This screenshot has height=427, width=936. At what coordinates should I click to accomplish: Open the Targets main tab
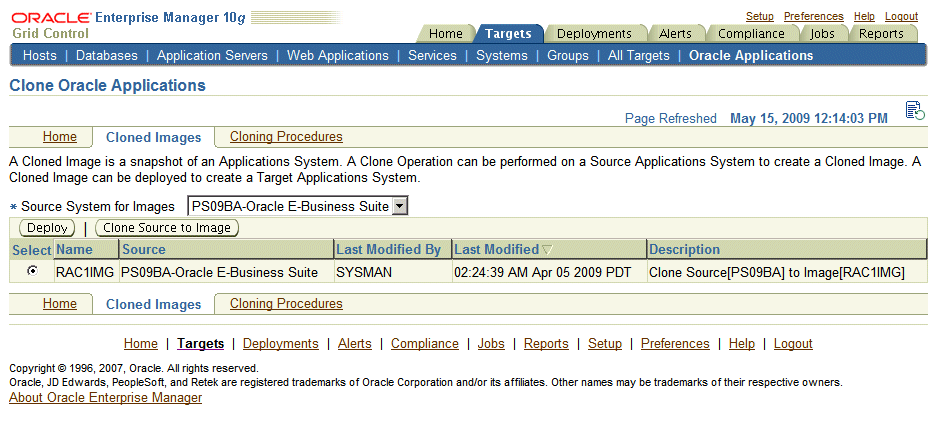coord(508,33)
